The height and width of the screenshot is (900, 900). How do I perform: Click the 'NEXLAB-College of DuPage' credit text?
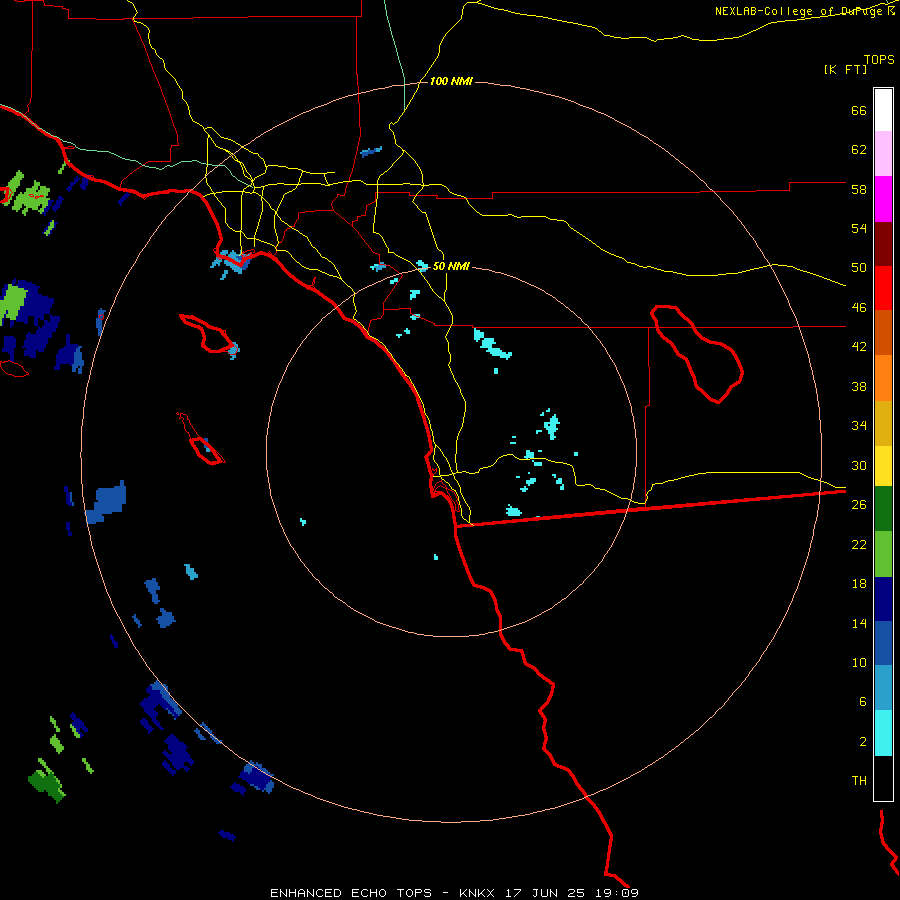pyautogui.click(x=800, y=11)
